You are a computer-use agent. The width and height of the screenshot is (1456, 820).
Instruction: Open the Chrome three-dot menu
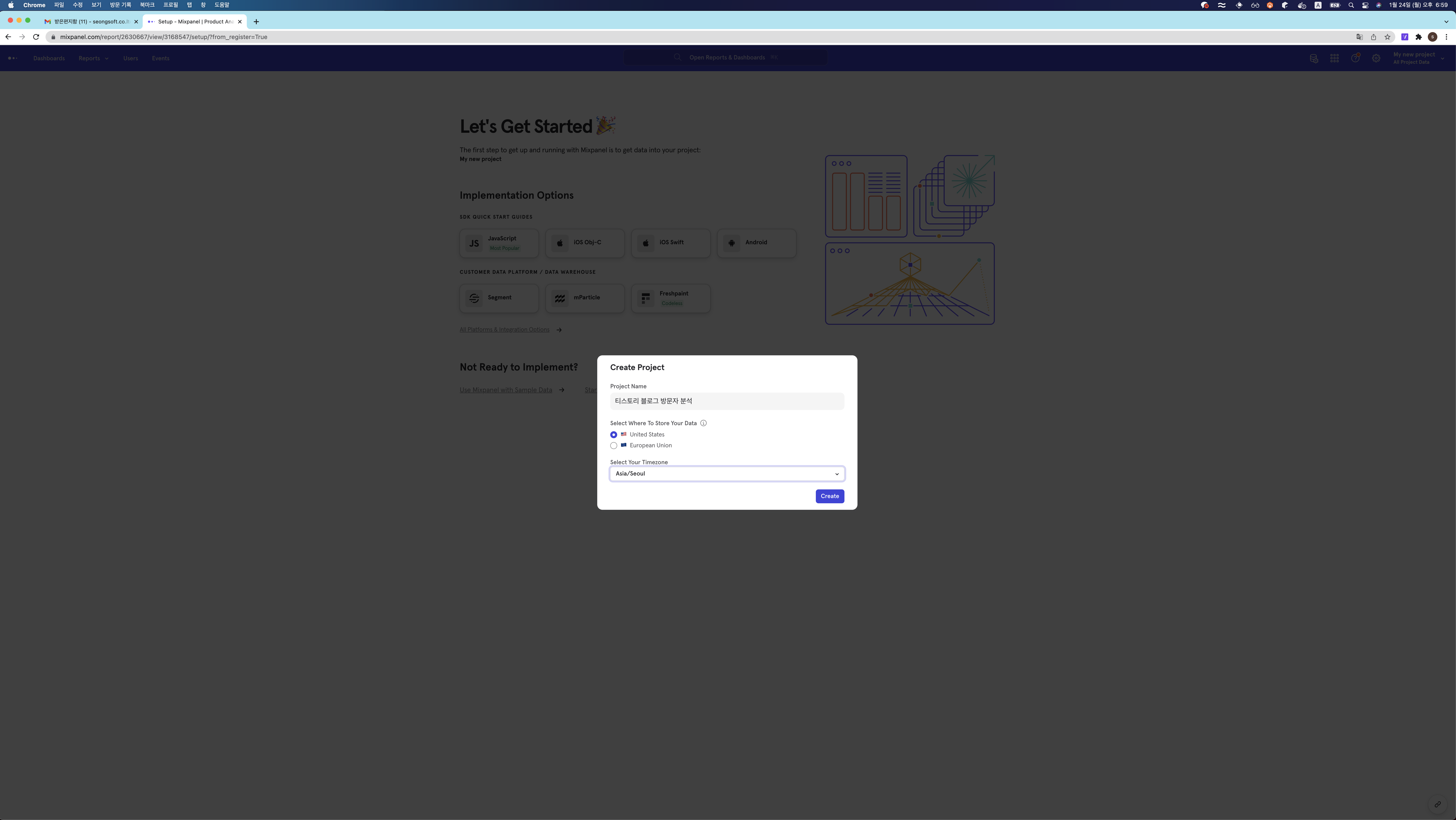tap(1446, 37)
